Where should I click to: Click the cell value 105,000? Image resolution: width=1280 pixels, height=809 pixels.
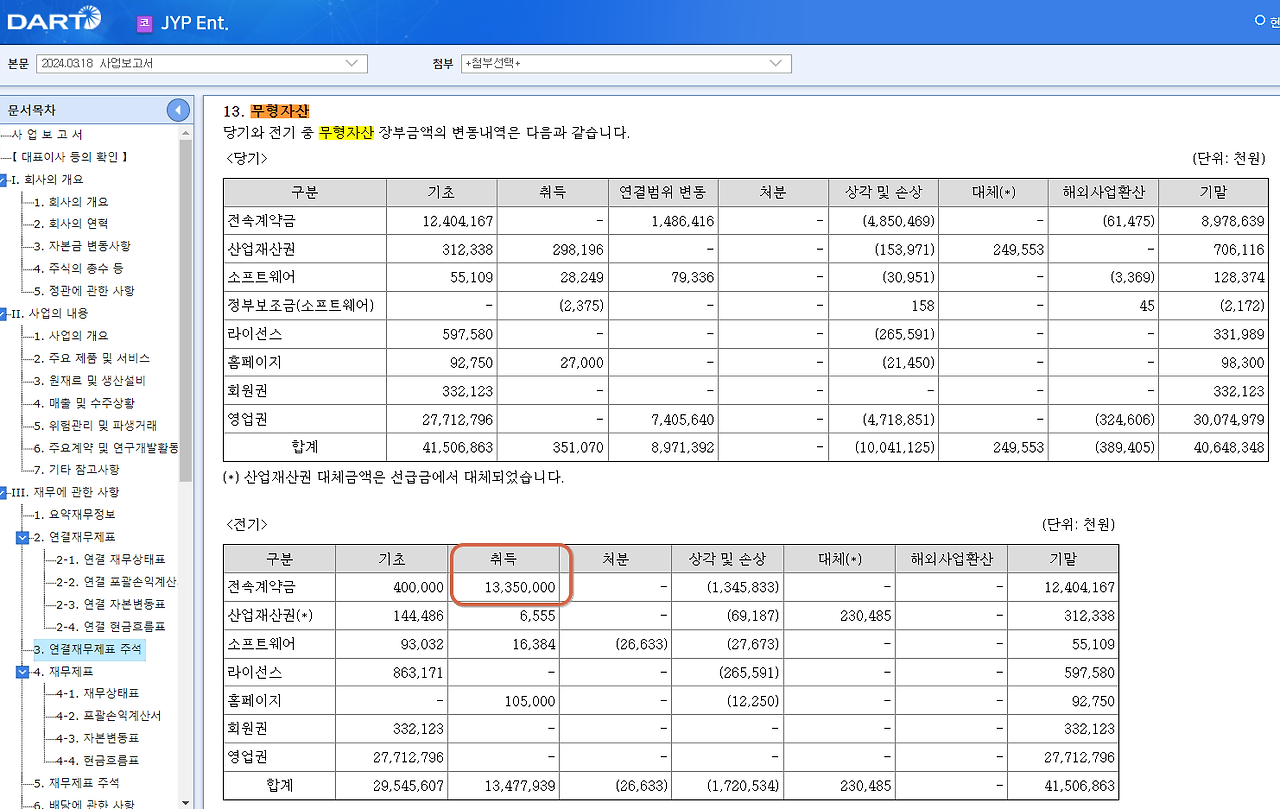pos(529,701)
